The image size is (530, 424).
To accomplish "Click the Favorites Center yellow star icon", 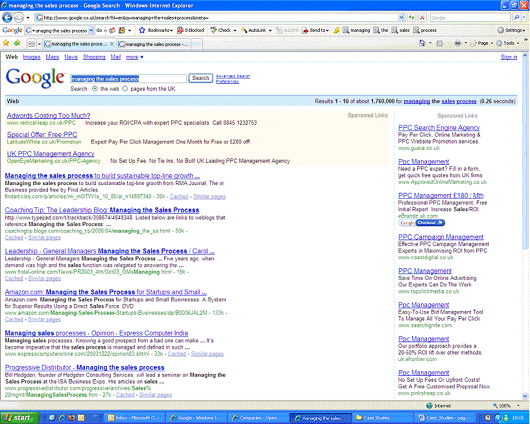I will click(6, 43).
